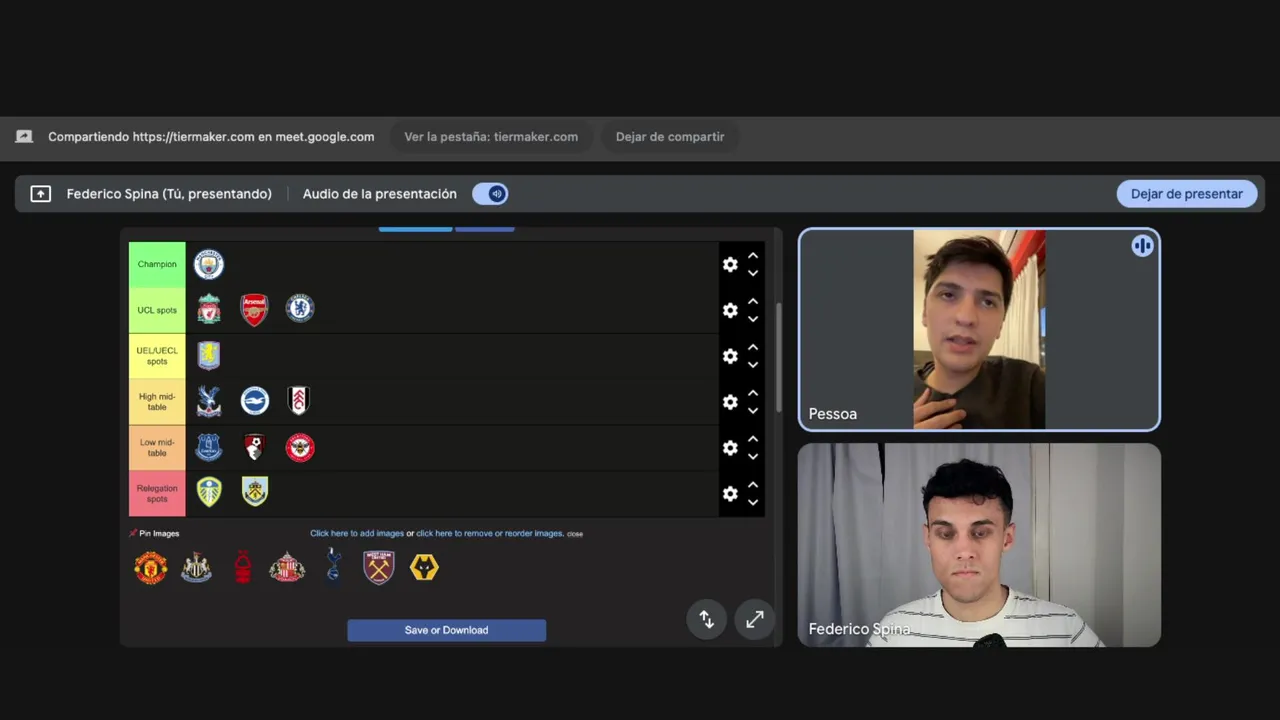Pick the Tottenham badge from unranked images

[334, 566]
